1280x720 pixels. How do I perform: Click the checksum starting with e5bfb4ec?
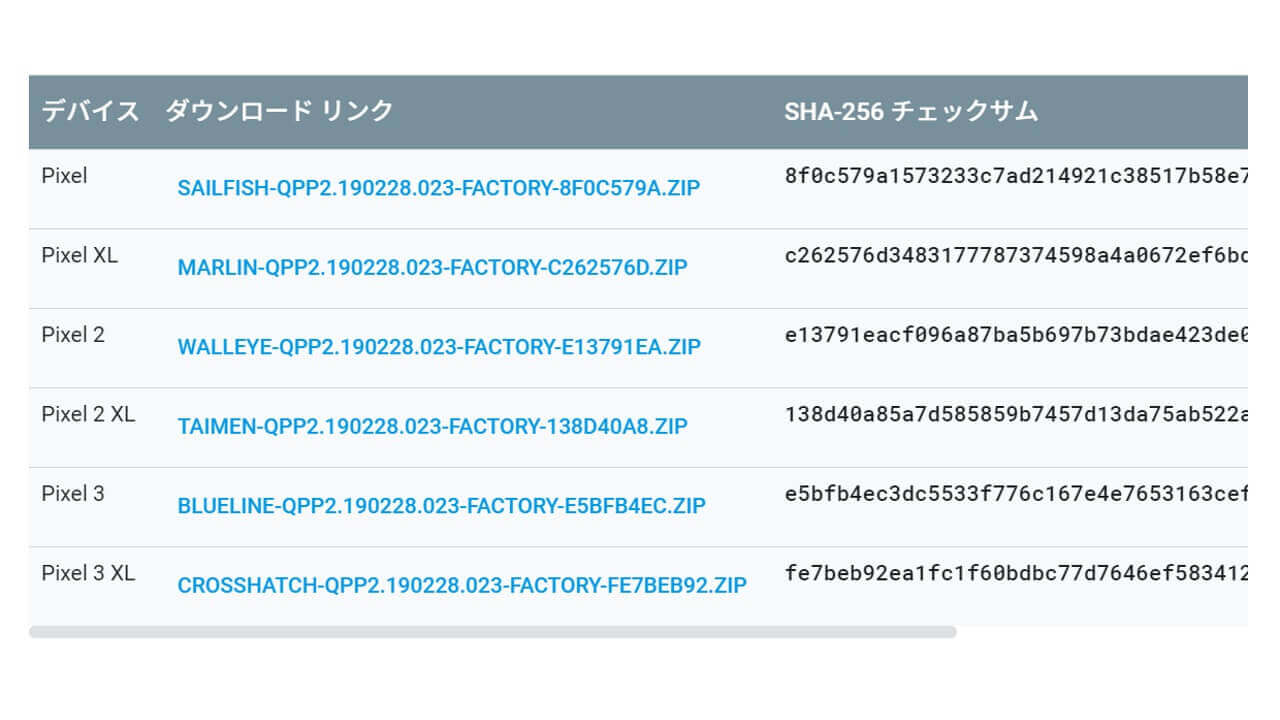(x=1016, y=494)
